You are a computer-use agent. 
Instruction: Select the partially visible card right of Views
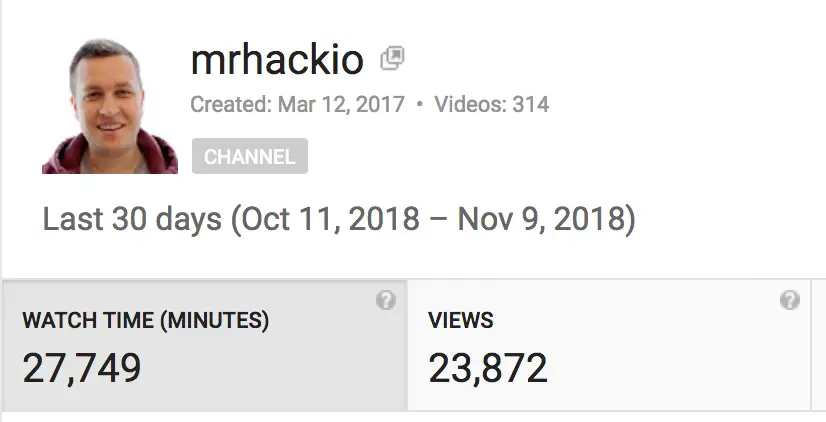821,345
